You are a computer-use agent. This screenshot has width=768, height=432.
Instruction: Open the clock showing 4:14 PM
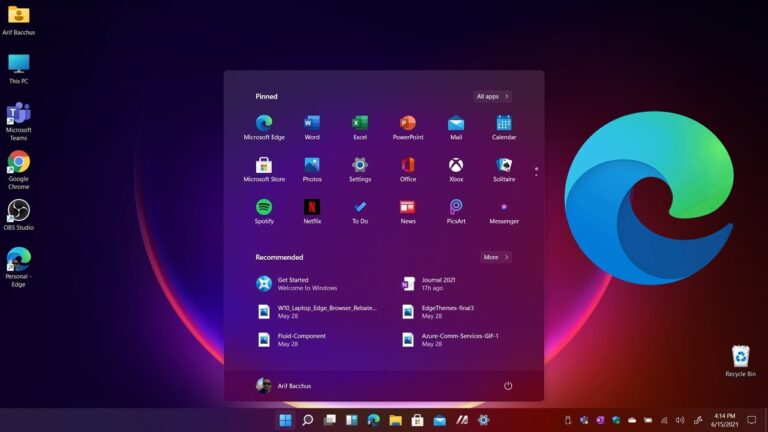point(724,420)
